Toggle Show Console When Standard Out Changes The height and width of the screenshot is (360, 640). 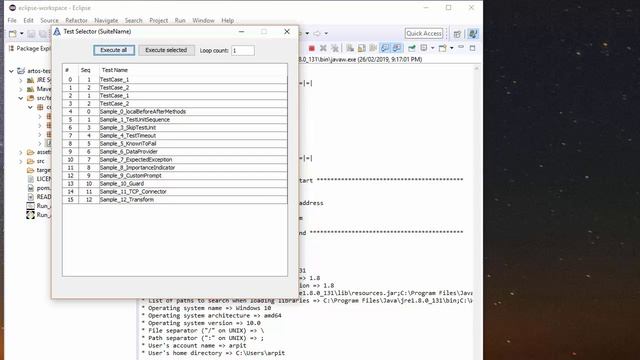(384, 48)
